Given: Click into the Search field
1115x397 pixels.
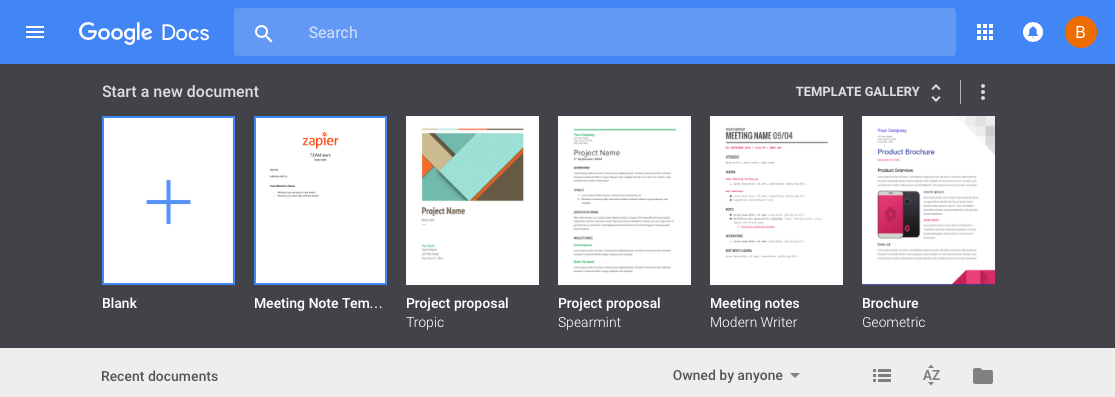Looking at the screenshot, I should [x=594, y=32].
